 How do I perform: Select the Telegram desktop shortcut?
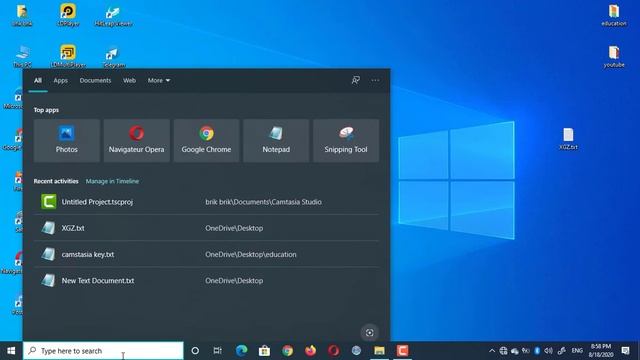[x=114, y=57]
